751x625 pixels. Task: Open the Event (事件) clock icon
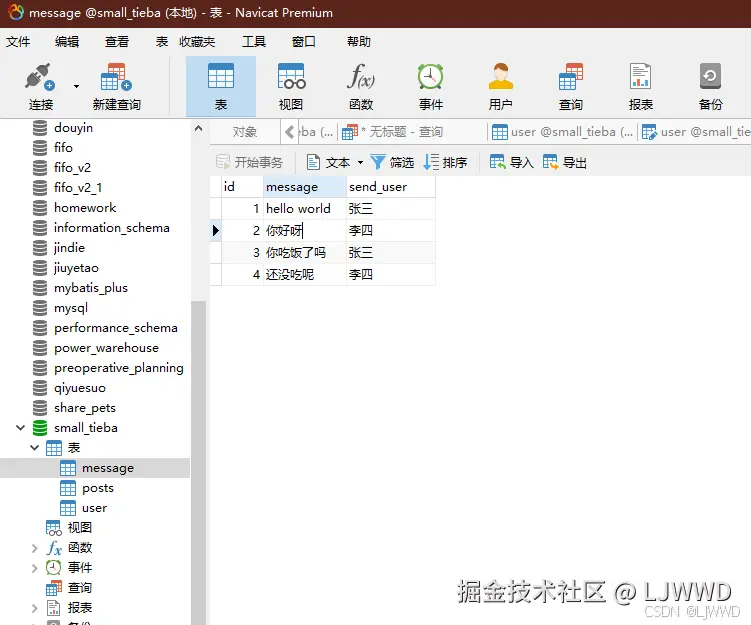point(431,76)
